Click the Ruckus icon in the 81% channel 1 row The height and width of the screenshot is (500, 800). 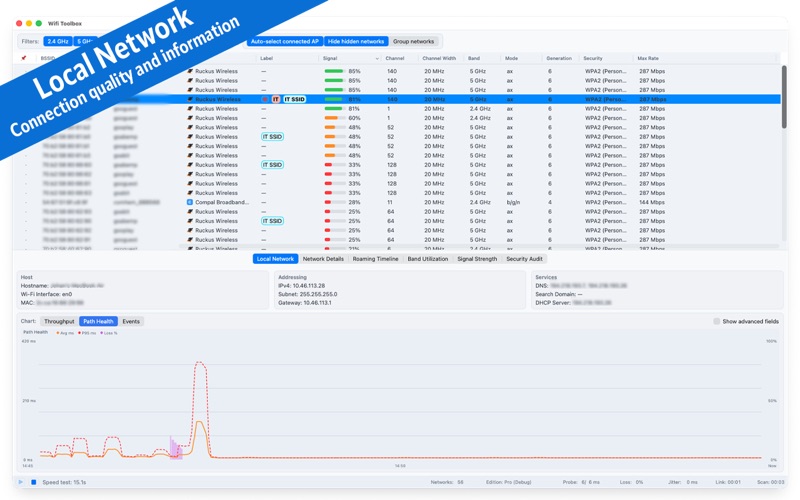point(190,109)
